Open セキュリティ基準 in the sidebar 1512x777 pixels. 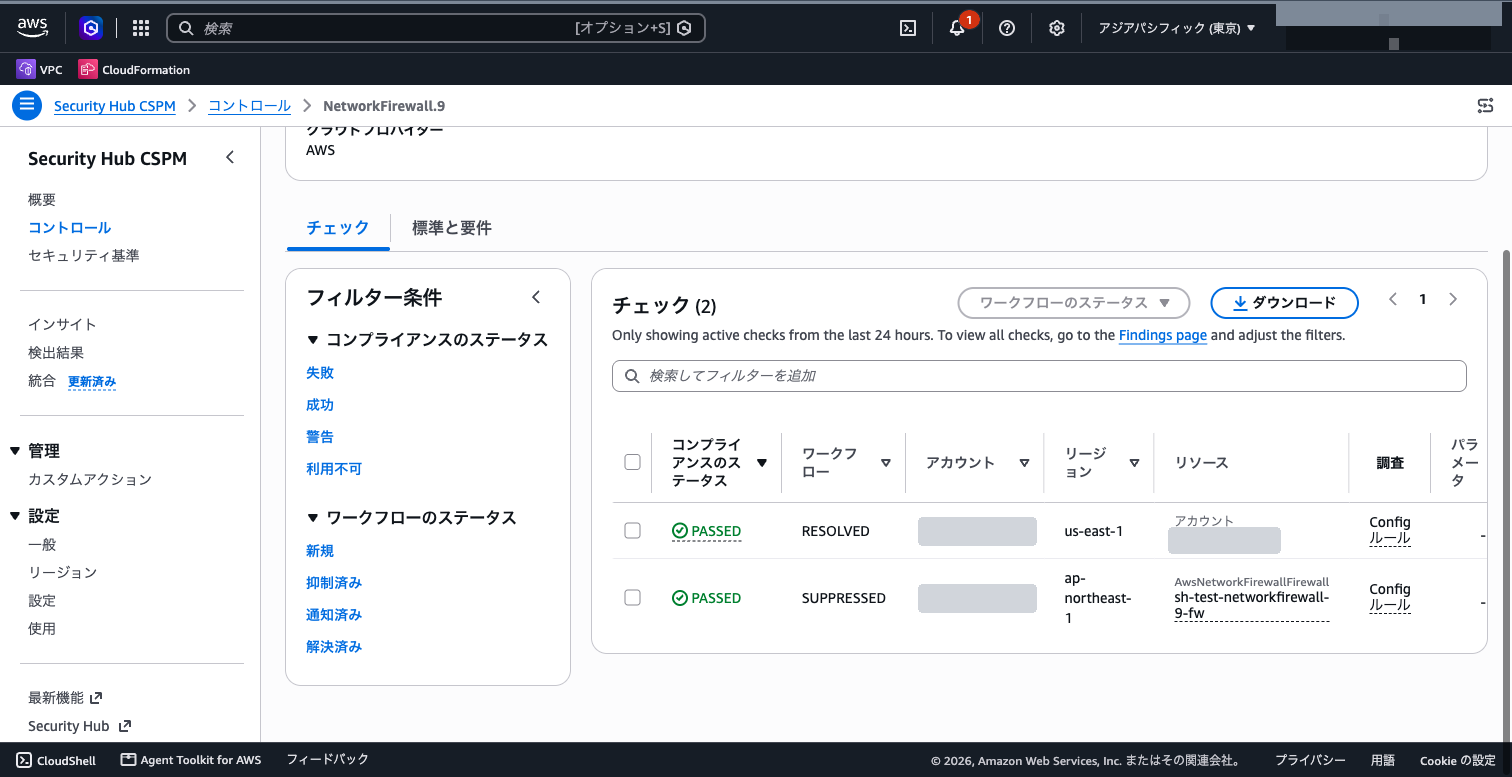(84, 256)
